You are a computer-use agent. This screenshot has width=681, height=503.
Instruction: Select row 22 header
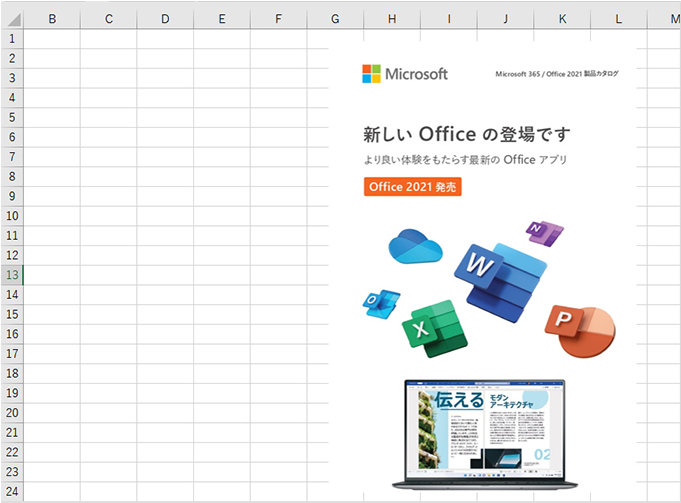point(12,452)
